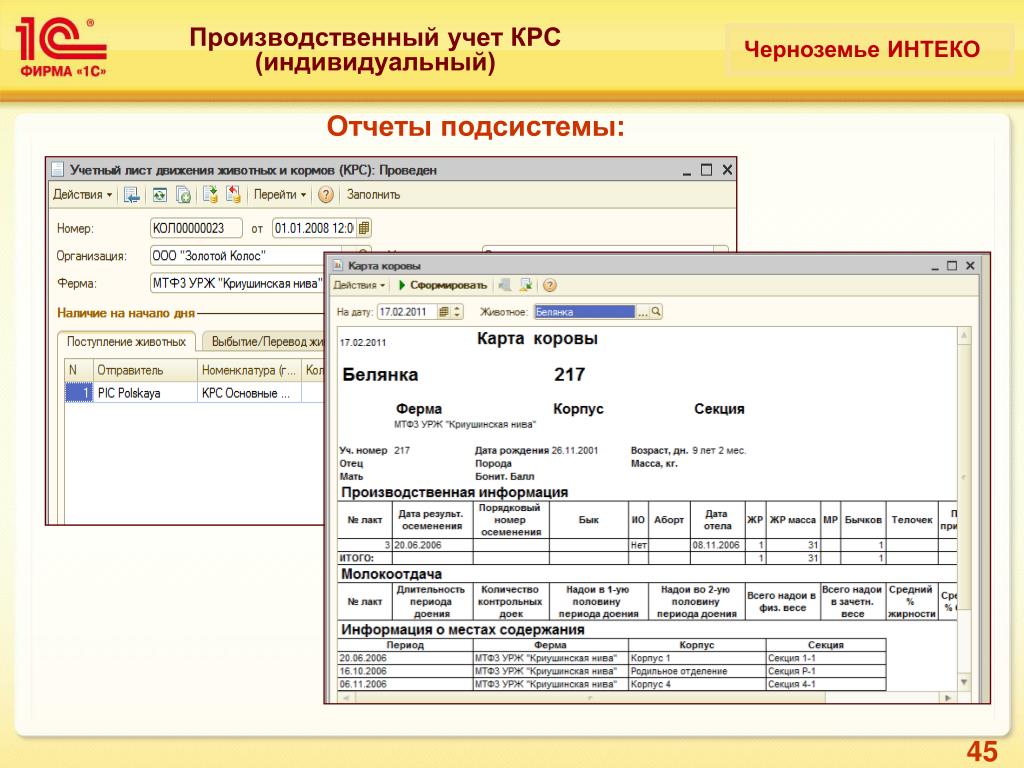Click the Животное field Белянка

click(584, 312)
